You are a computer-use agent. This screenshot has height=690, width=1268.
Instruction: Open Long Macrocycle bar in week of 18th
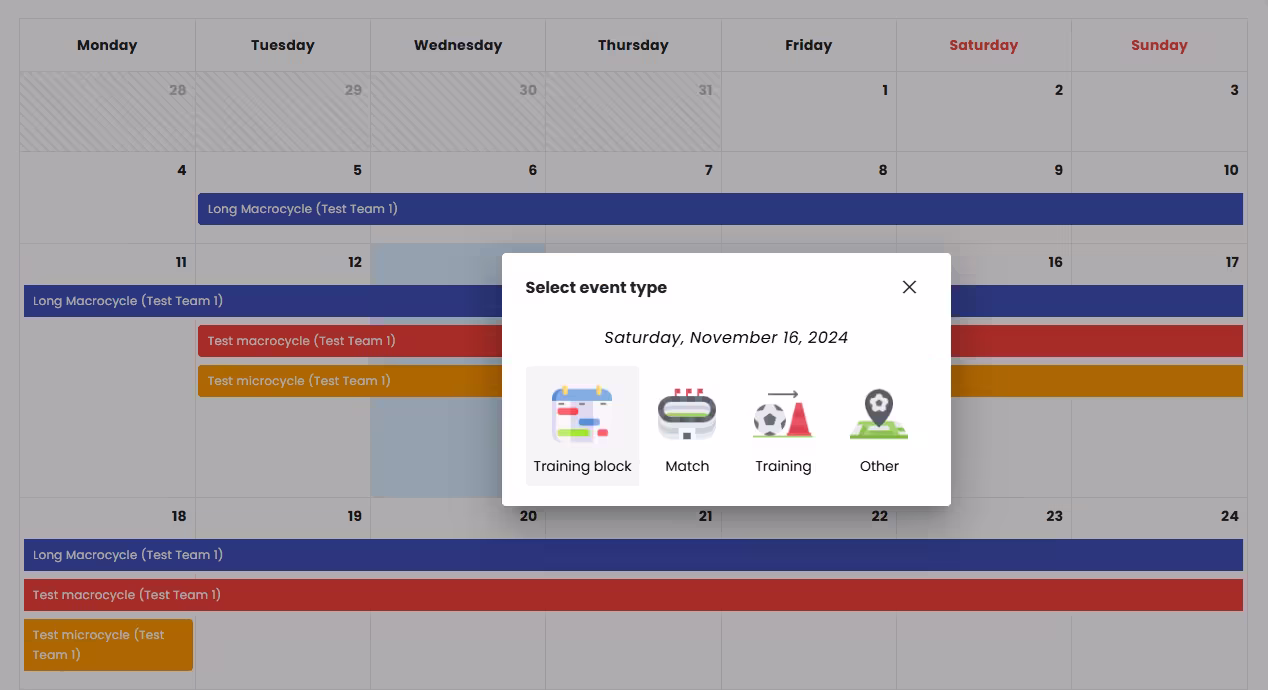[633, 555]
